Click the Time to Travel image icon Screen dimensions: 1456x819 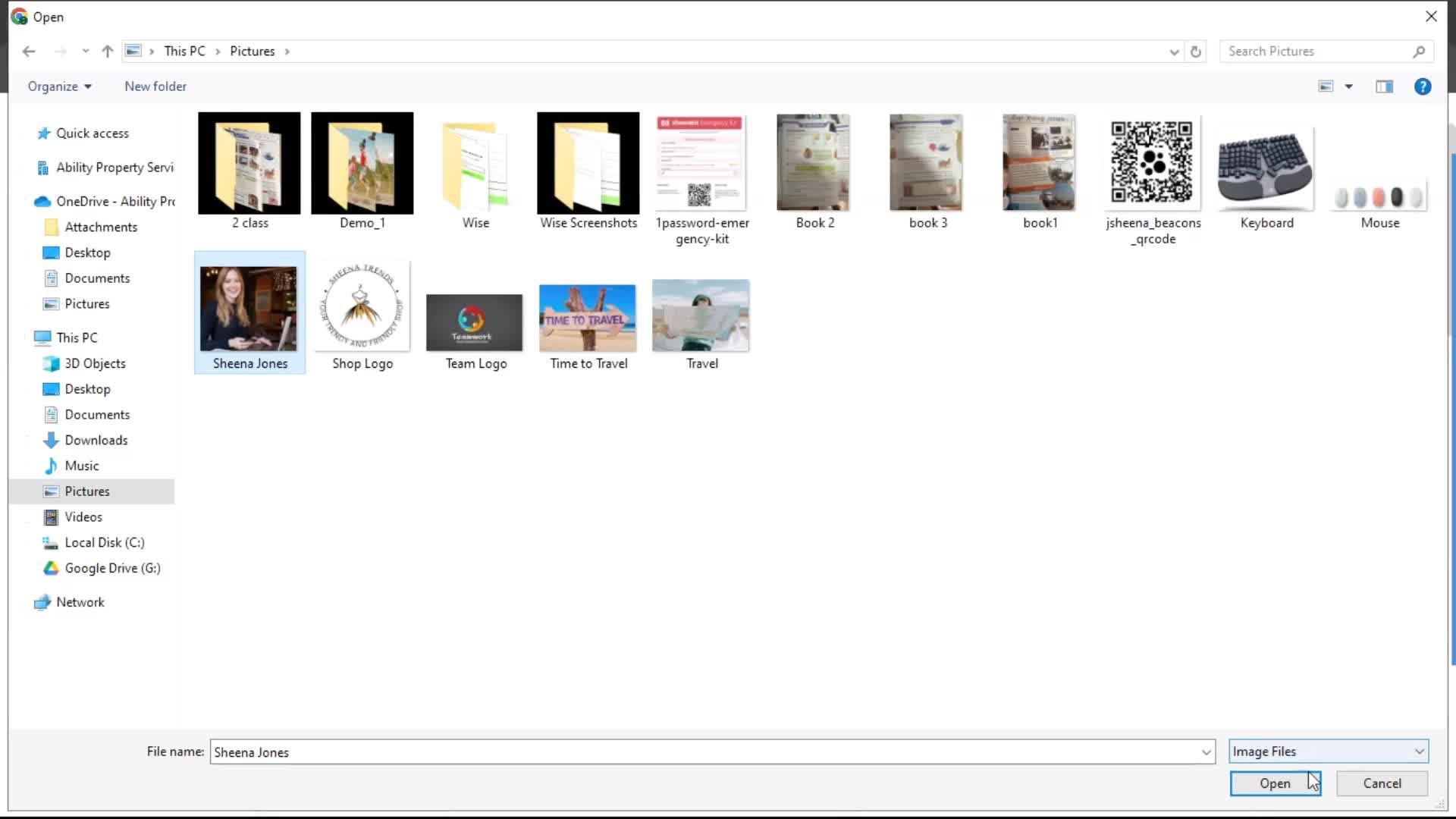tap(588, 318)
